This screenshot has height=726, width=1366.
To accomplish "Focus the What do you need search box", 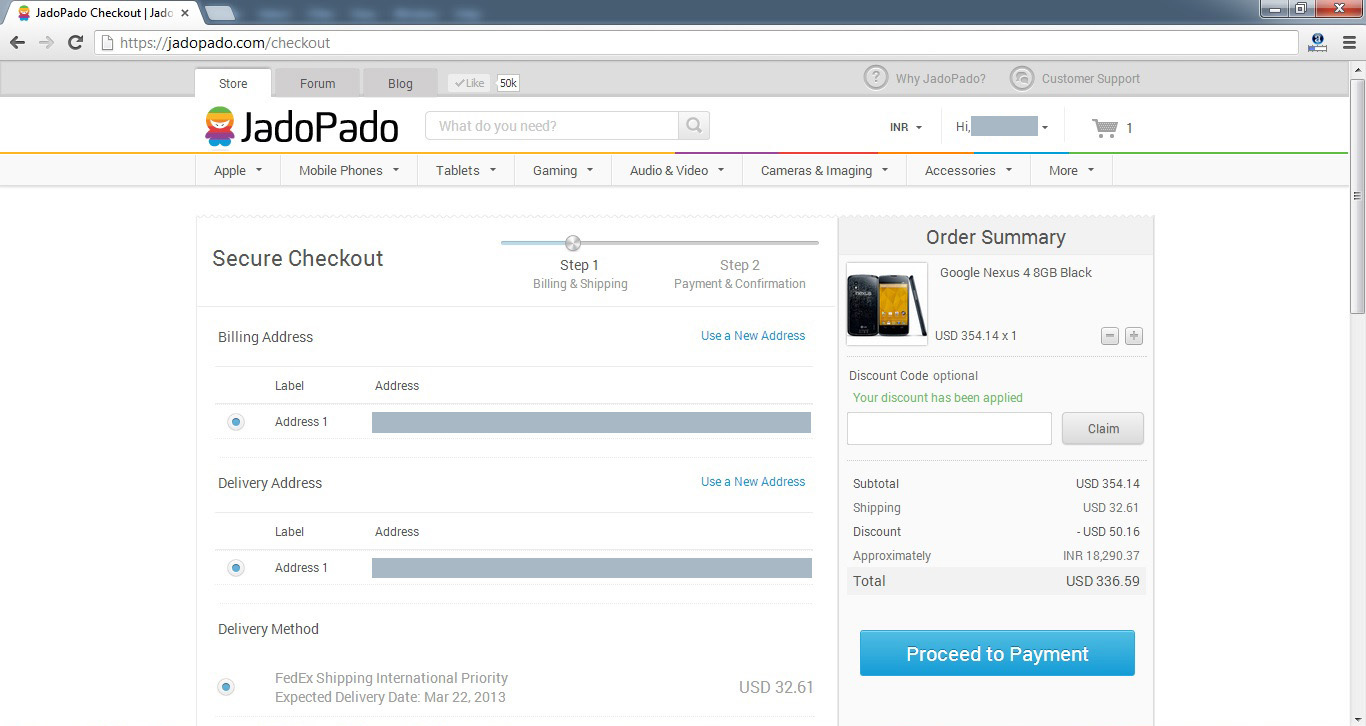I will point(552,126).
